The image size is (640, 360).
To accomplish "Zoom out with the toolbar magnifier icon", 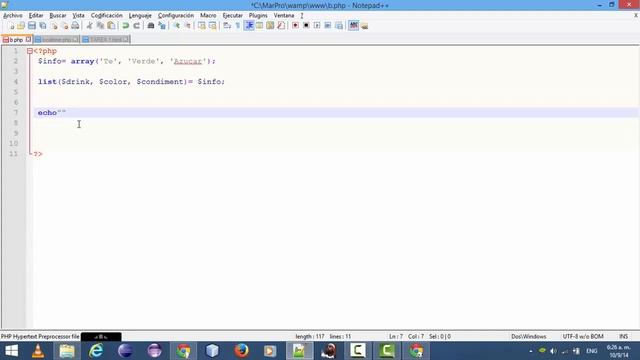I will pos(187,26).
